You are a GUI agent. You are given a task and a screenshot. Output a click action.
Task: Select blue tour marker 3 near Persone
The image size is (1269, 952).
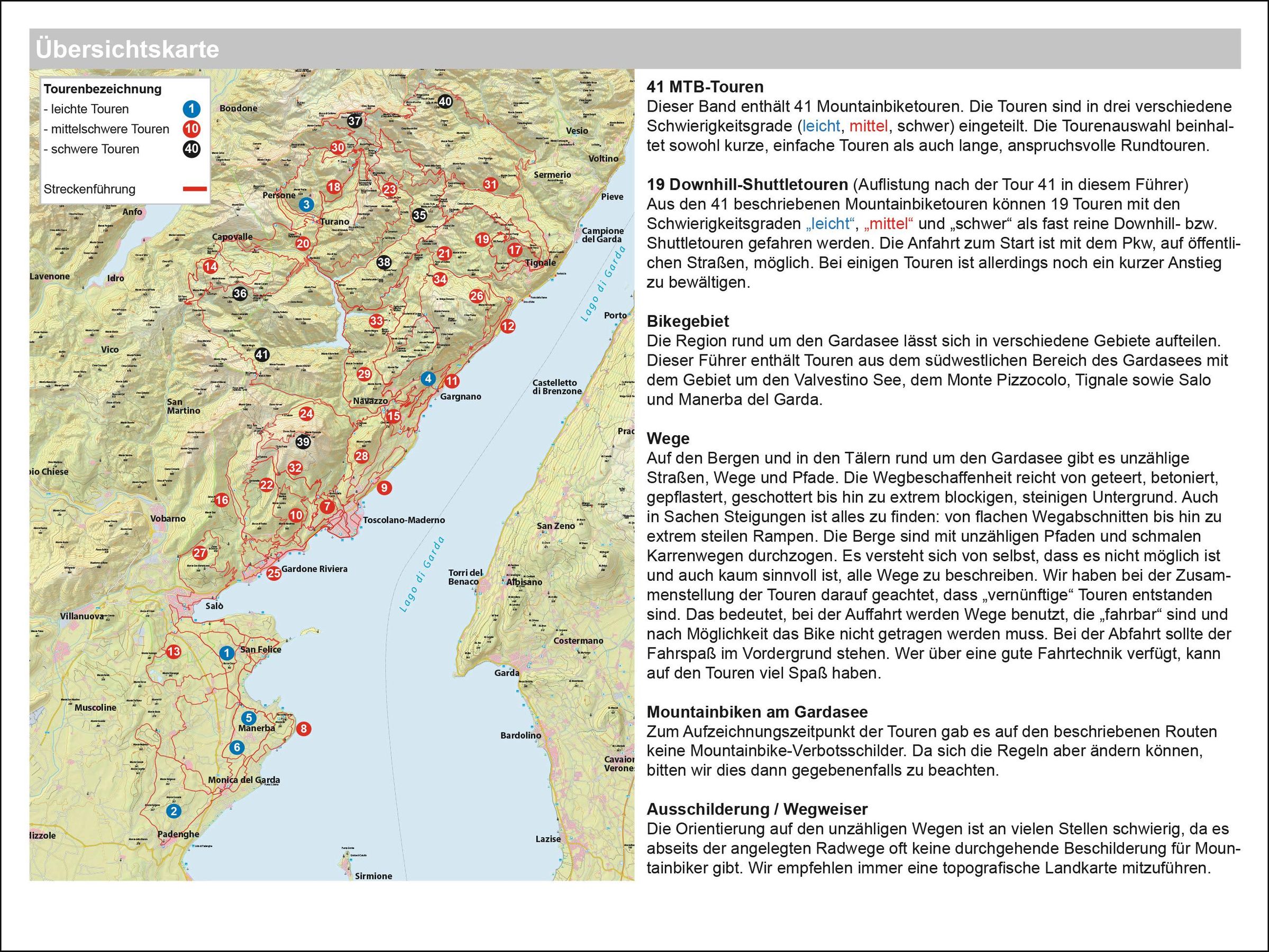(306, 204)
